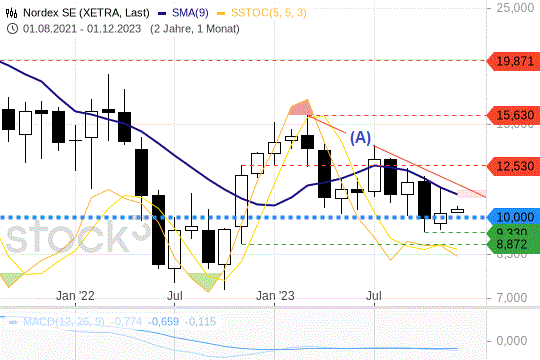Click the 0,000 MACD axis value
Screen dimensions: 540x360
coord(511,341)
